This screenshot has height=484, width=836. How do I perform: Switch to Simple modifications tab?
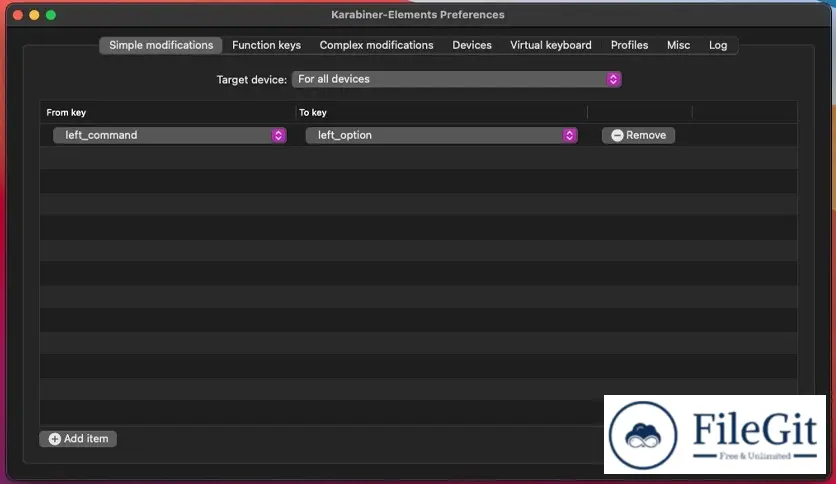tap(160, 45)
